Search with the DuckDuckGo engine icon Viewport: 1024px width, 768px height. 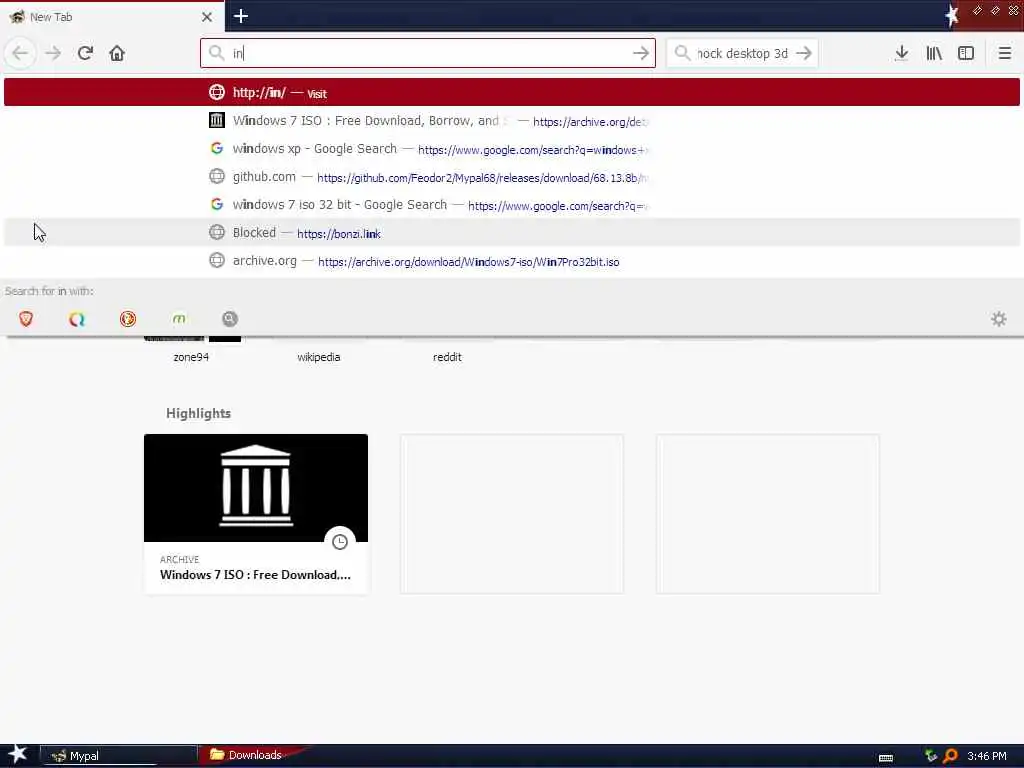point(128,319)
